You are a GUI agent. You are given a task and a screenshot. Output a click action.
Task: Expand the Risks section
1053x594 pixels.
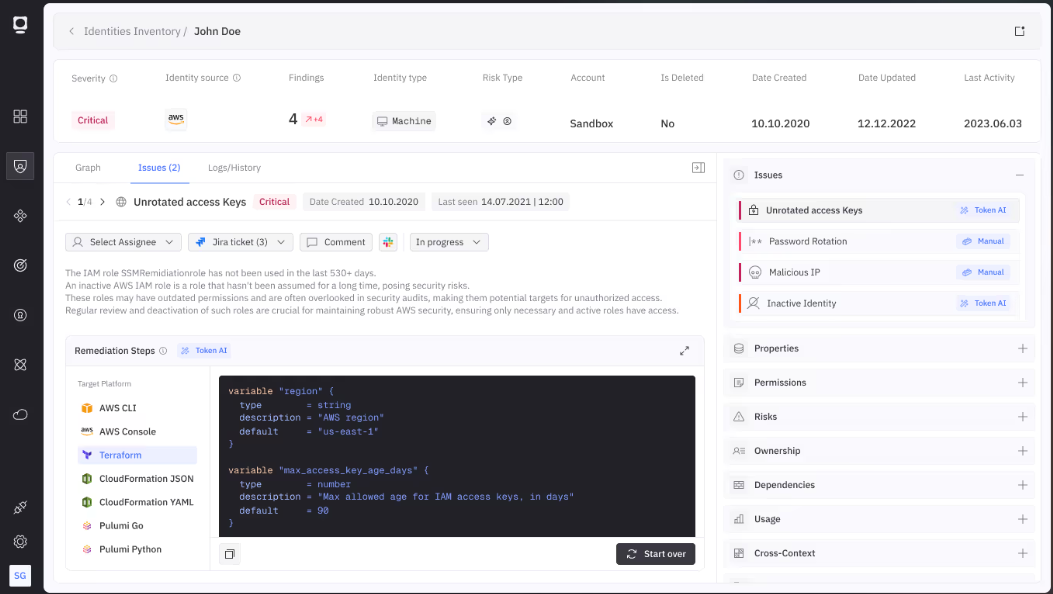[x=1022, y=417]
